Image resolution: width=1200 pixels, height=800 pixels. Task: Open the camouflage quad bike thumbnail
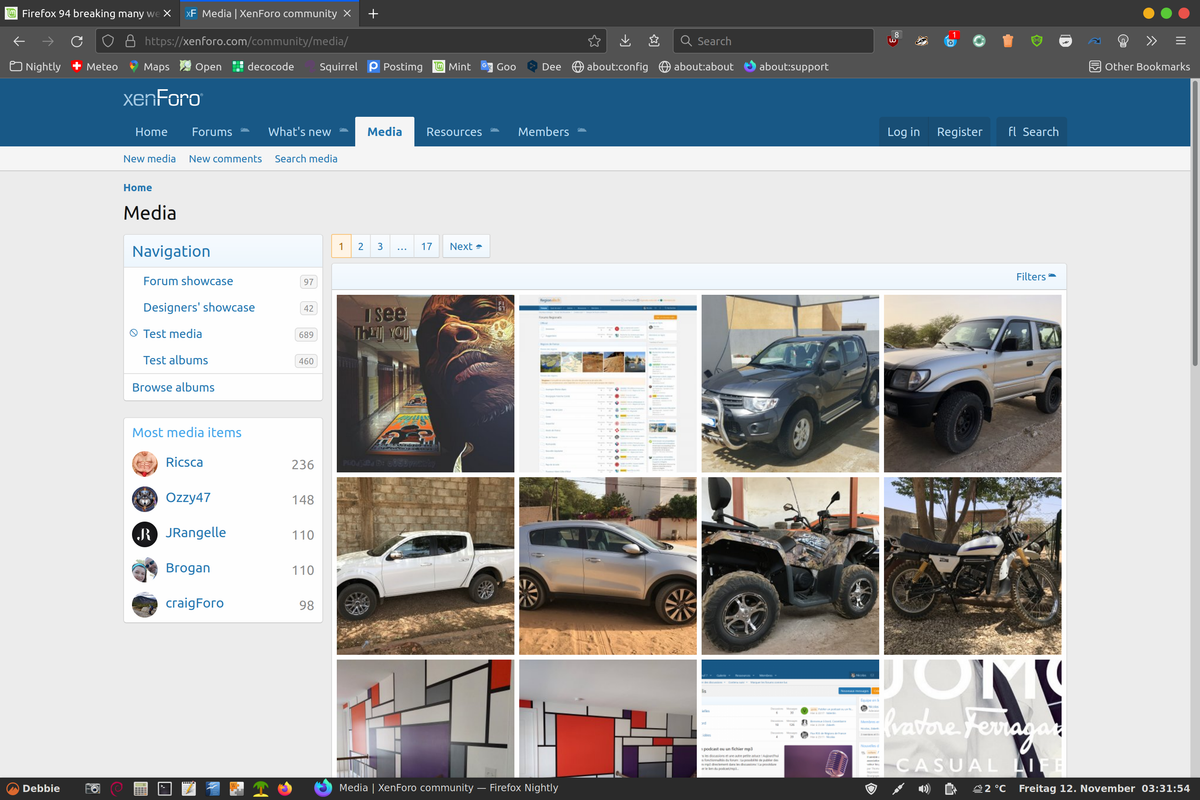(x=790, y=566)
